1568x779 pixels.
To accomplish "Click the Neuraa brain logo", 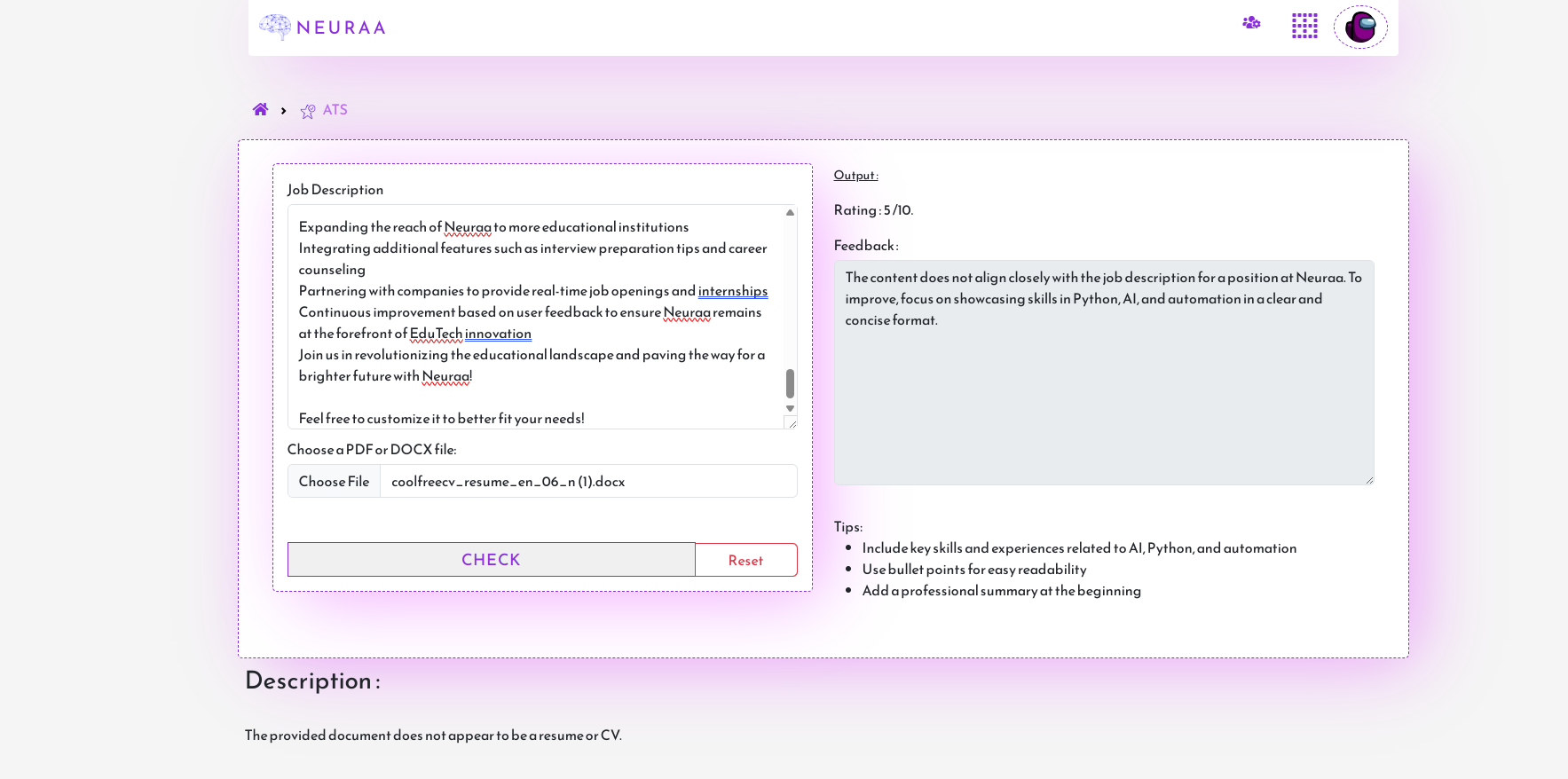I will point(275,27).
